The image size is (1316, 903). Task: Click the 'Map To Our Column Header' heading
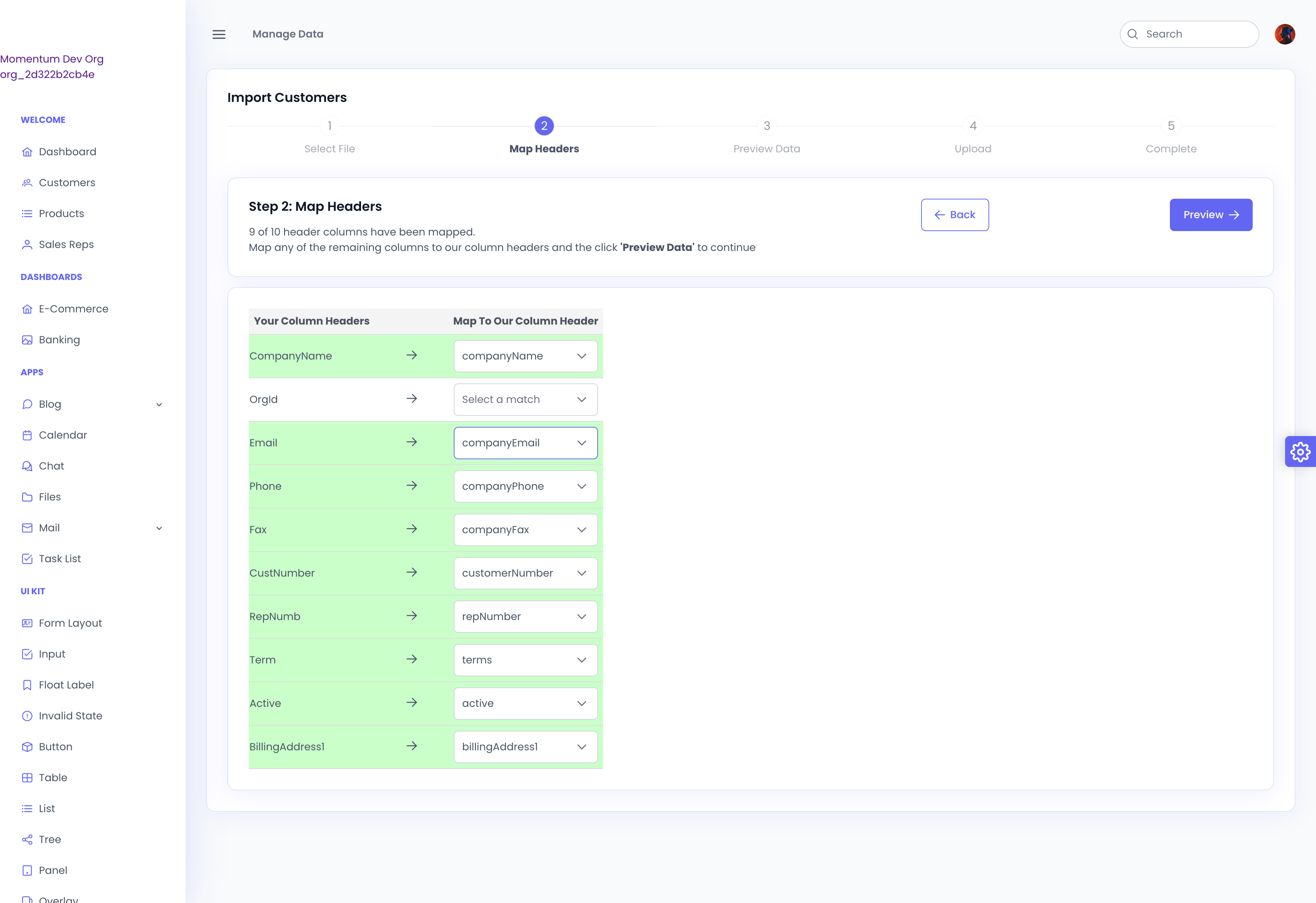point(525,321)
